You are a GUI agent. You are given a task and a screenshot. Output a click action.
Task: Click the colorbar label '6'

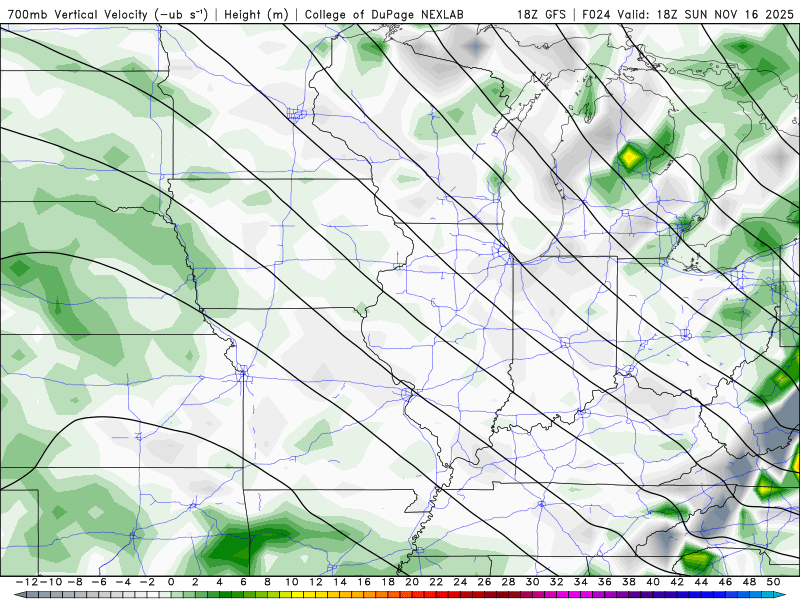pyautogui.click(x=243, y=582)
